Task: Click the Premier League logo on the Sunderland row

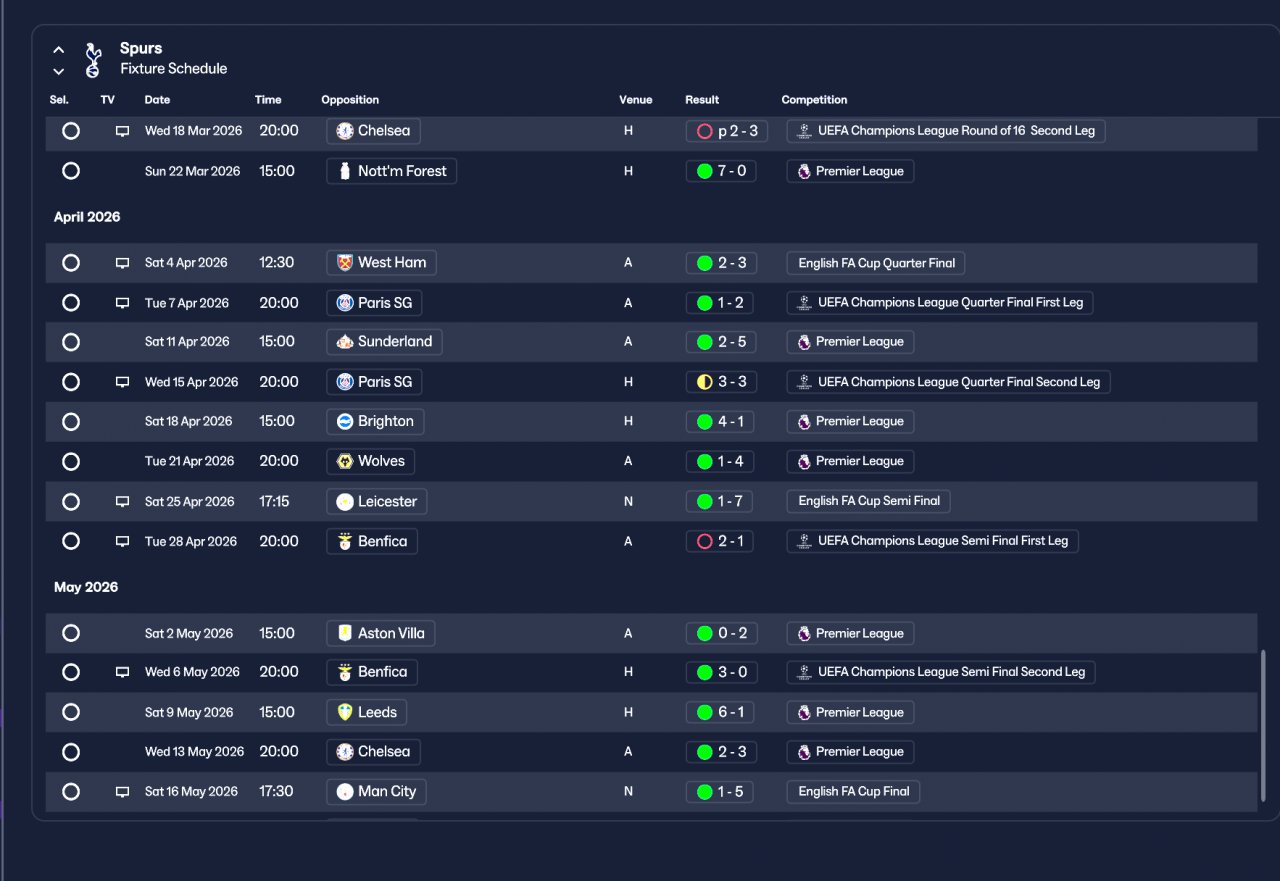Action: [x=804, y=342]
